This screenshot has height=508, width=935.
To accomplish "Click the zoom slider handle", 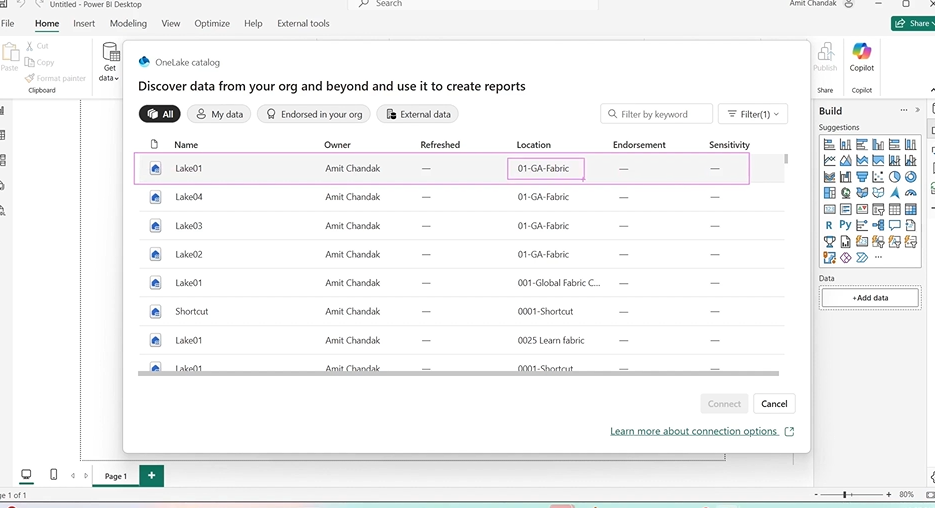I will (844, 494).
